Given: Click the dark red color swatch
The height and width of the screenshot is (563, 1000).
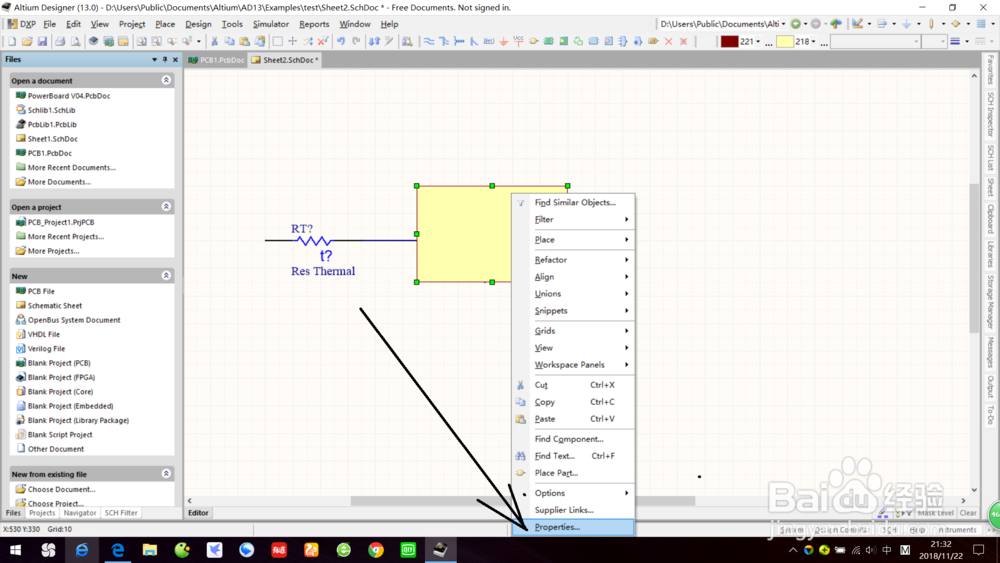Looking at the screenshot, I should pos(730,41).
